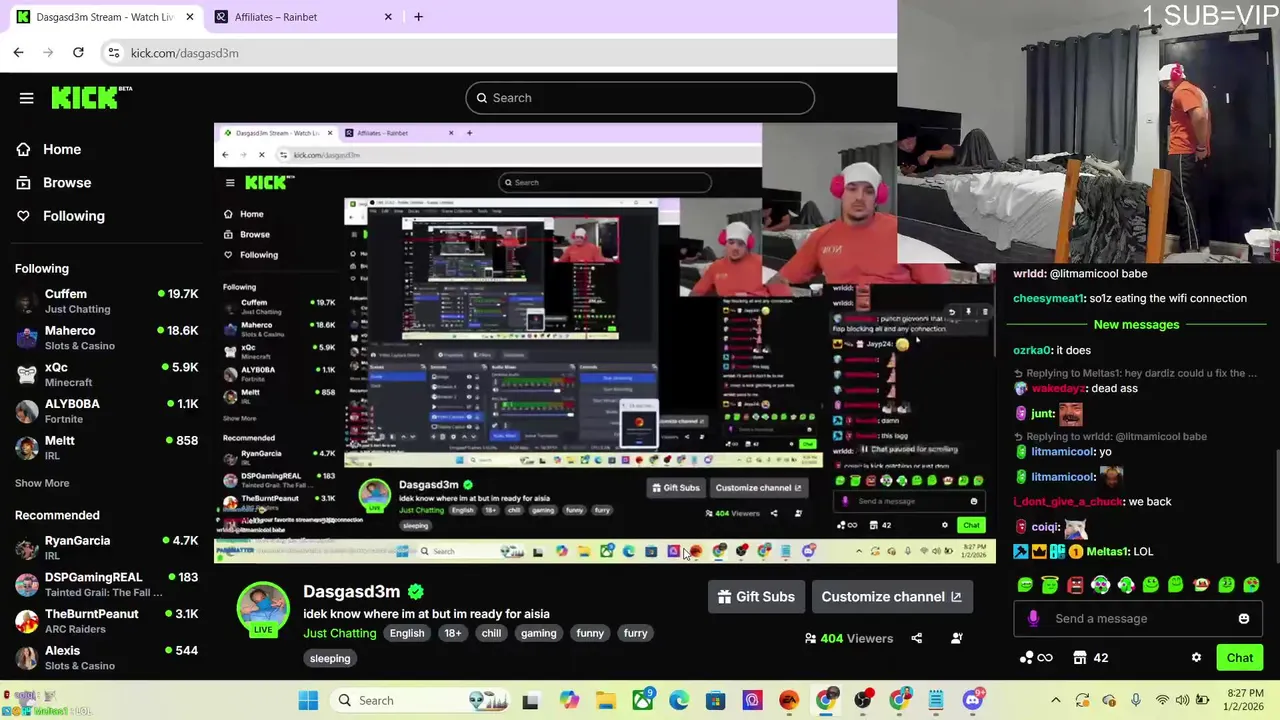Viewport: 1280px width, 720px height.
Task: Click the browser back arrow
Action: coord(19,52)
